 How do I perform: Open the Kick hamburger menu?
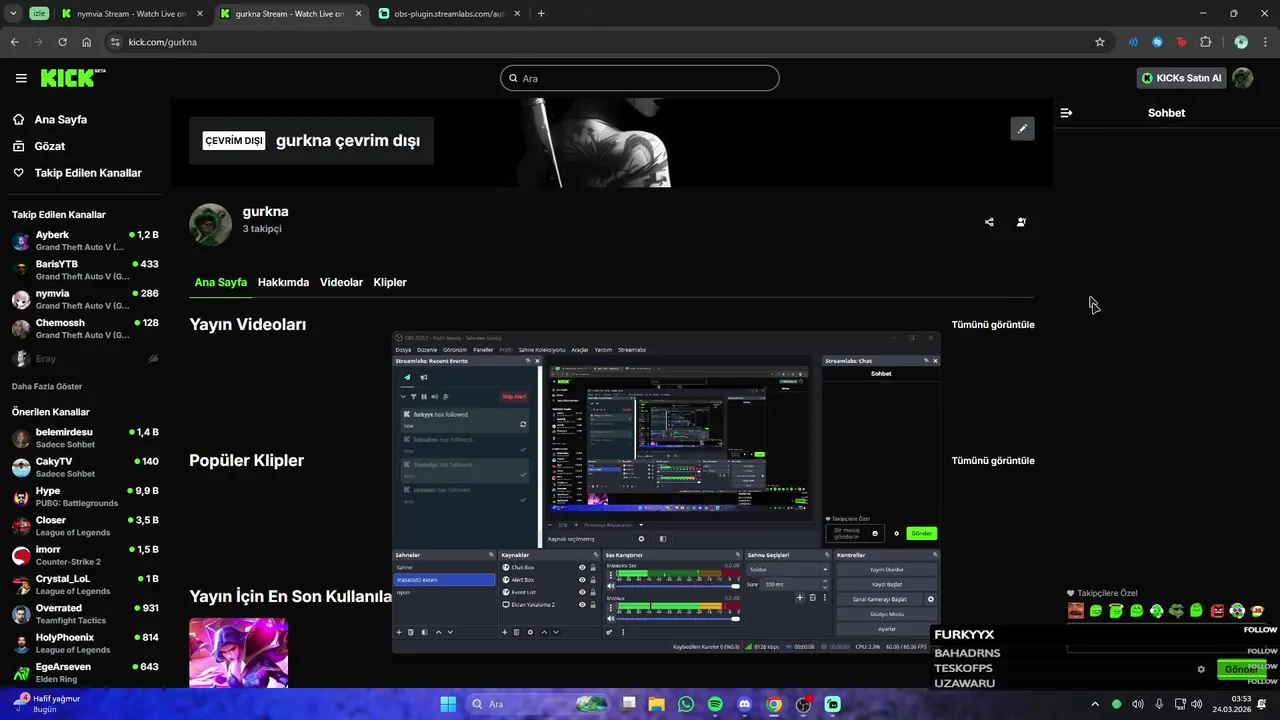[x=21, y=78]
